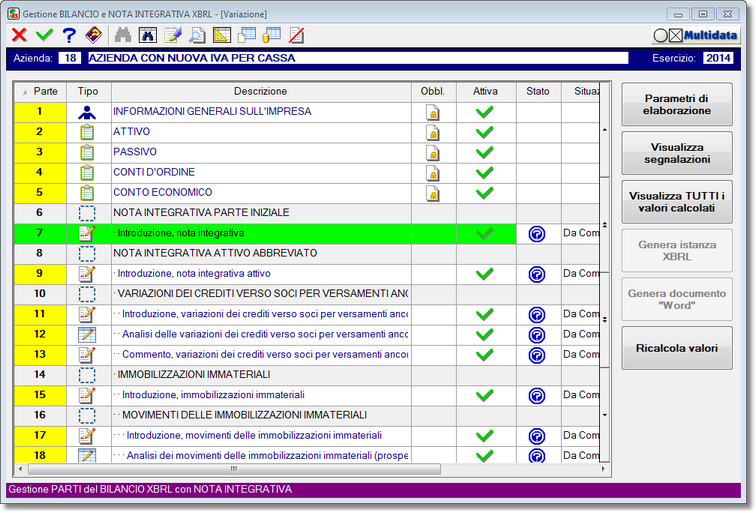Click the horizontal scrollbar thumb below the list
Screen dimensions: 756x513
click(x=234, y=469)
